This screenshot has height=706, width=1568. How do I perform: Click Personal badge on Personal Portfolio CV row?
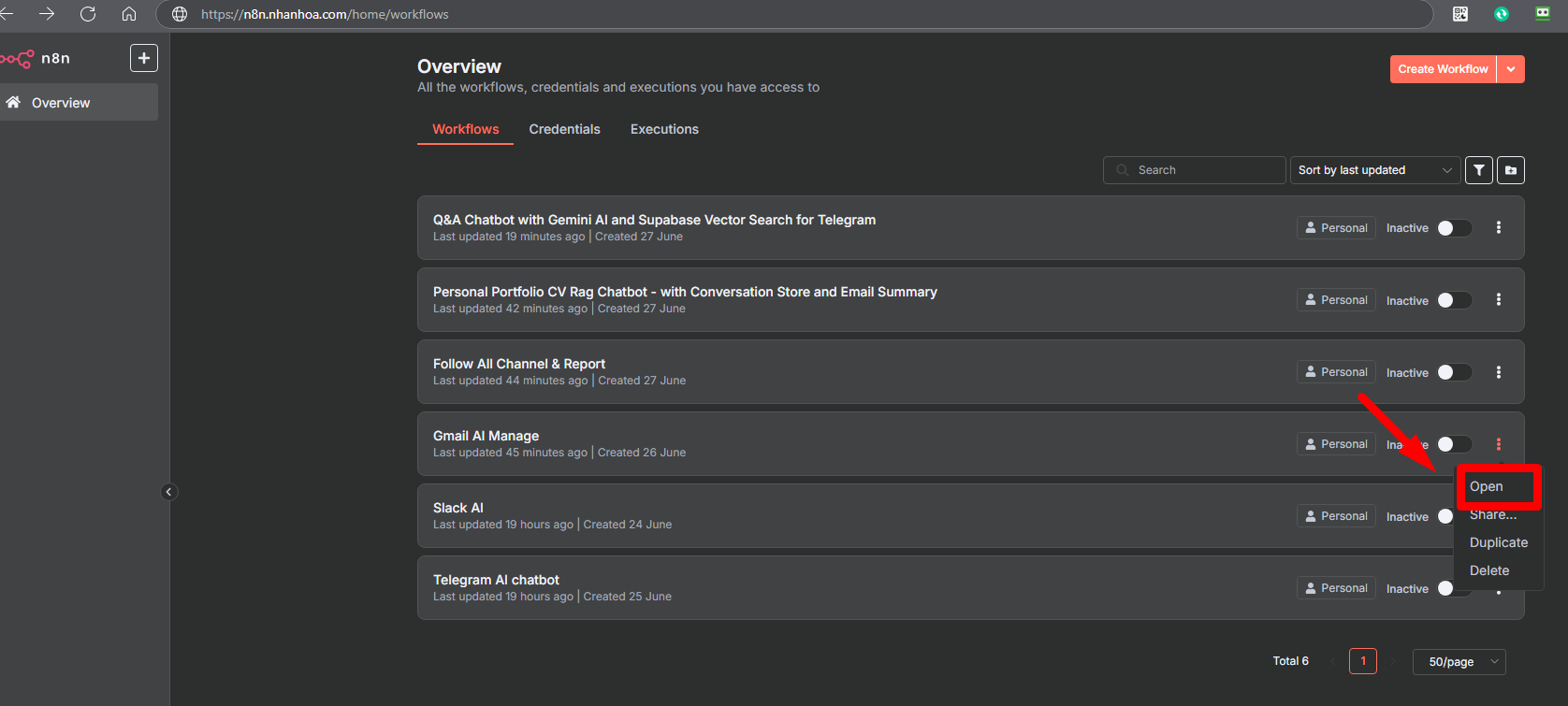1336,300
